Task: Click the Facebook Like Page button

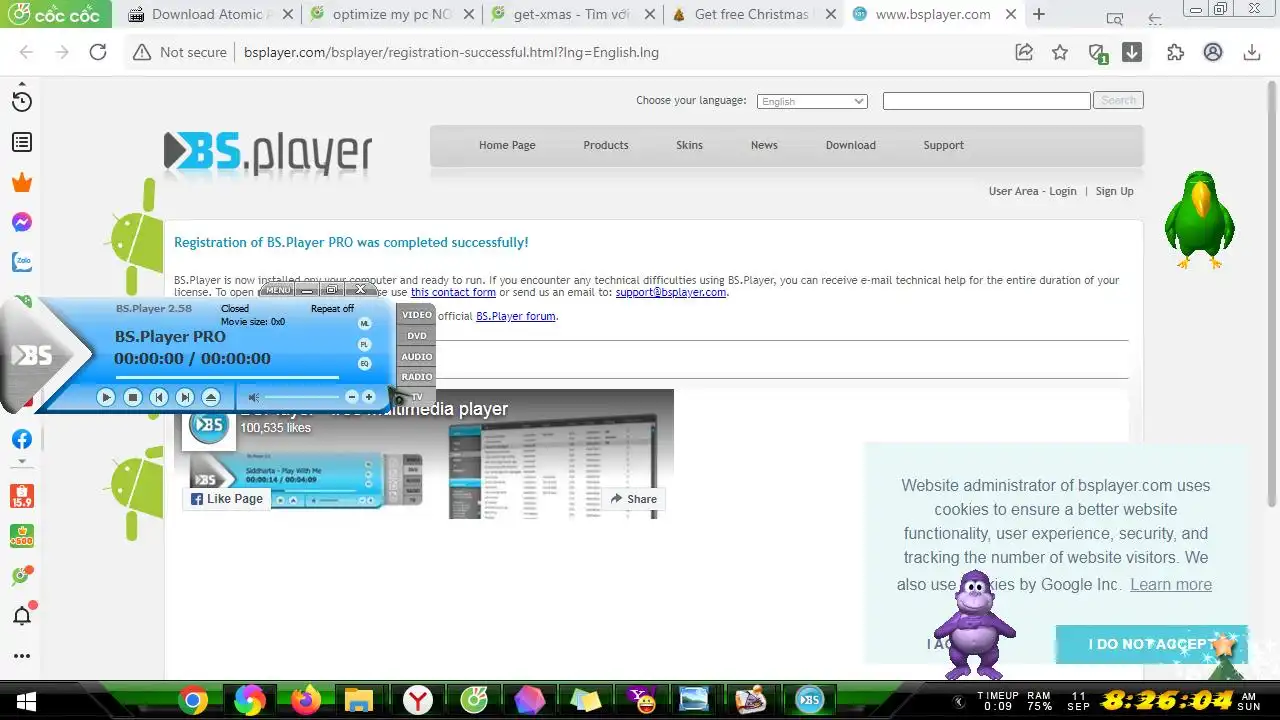Action: (x=227, y=499)
